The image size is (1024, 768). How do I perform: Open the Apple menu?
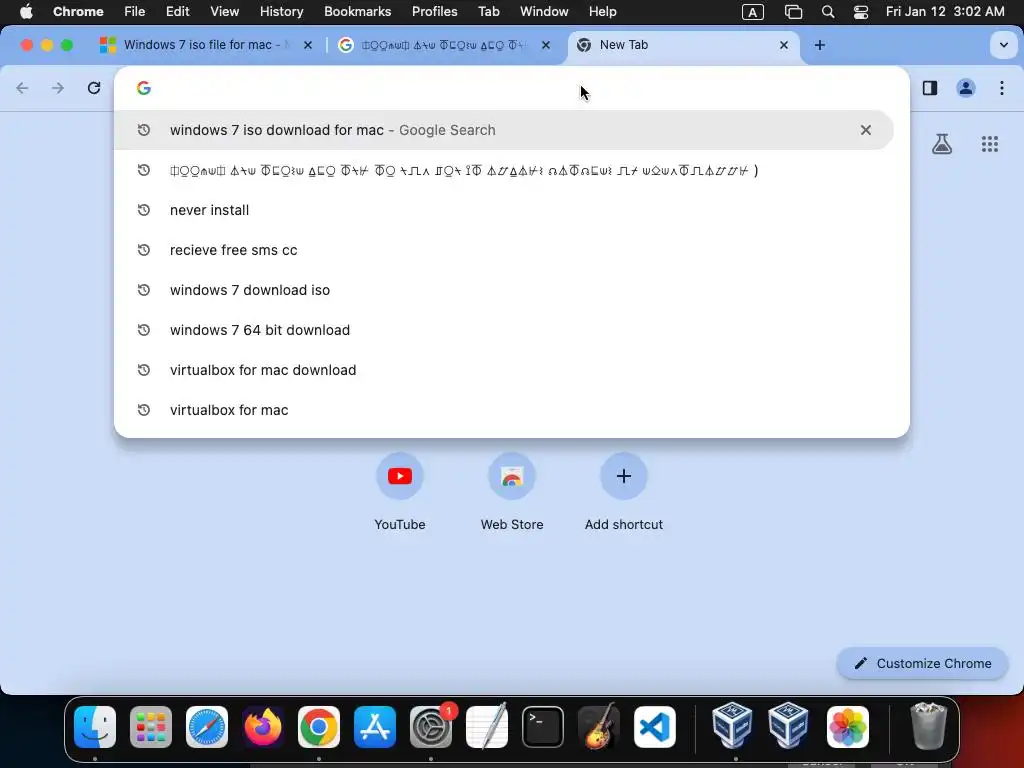point(26,12)
